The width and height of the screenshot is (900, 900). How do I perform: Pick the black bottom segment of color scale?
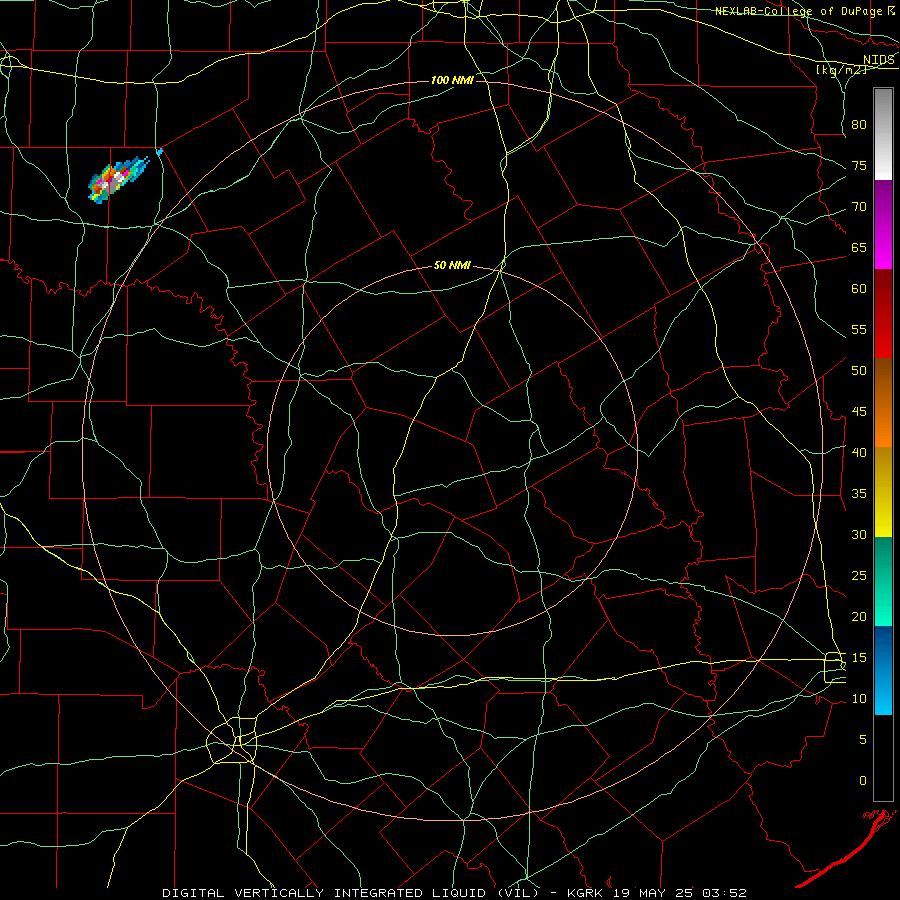[883, 758]
